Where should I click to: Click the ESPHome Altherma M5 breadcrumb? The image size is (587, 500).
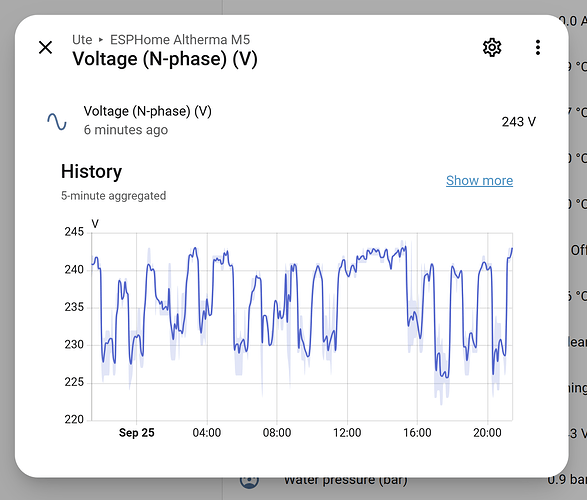pos(180,40)
